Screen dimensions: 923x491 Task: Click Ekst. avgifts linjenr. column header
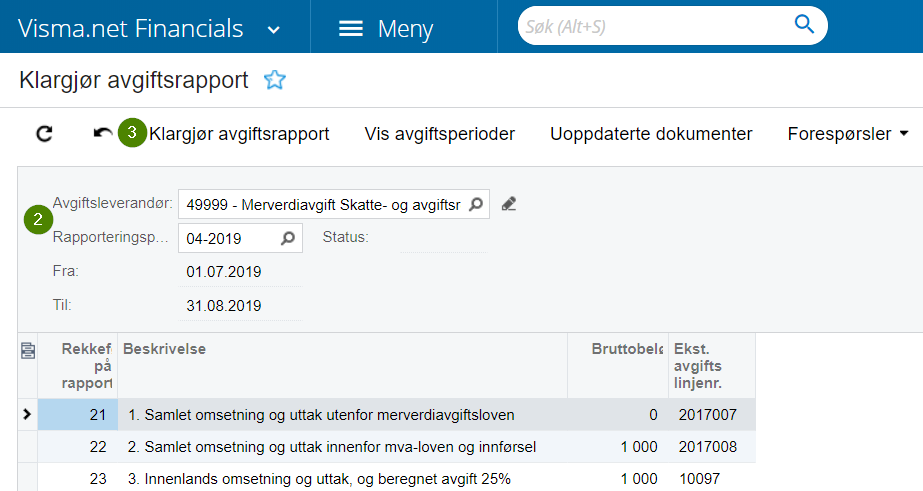pyautogui.click(x=712, y=366)
